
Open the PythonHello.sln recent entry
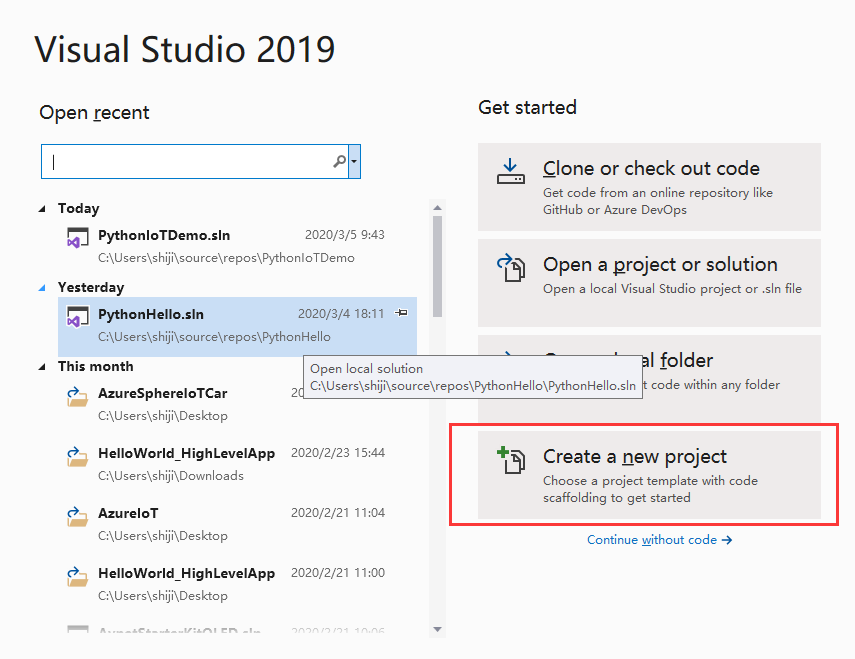pos(238,327)
